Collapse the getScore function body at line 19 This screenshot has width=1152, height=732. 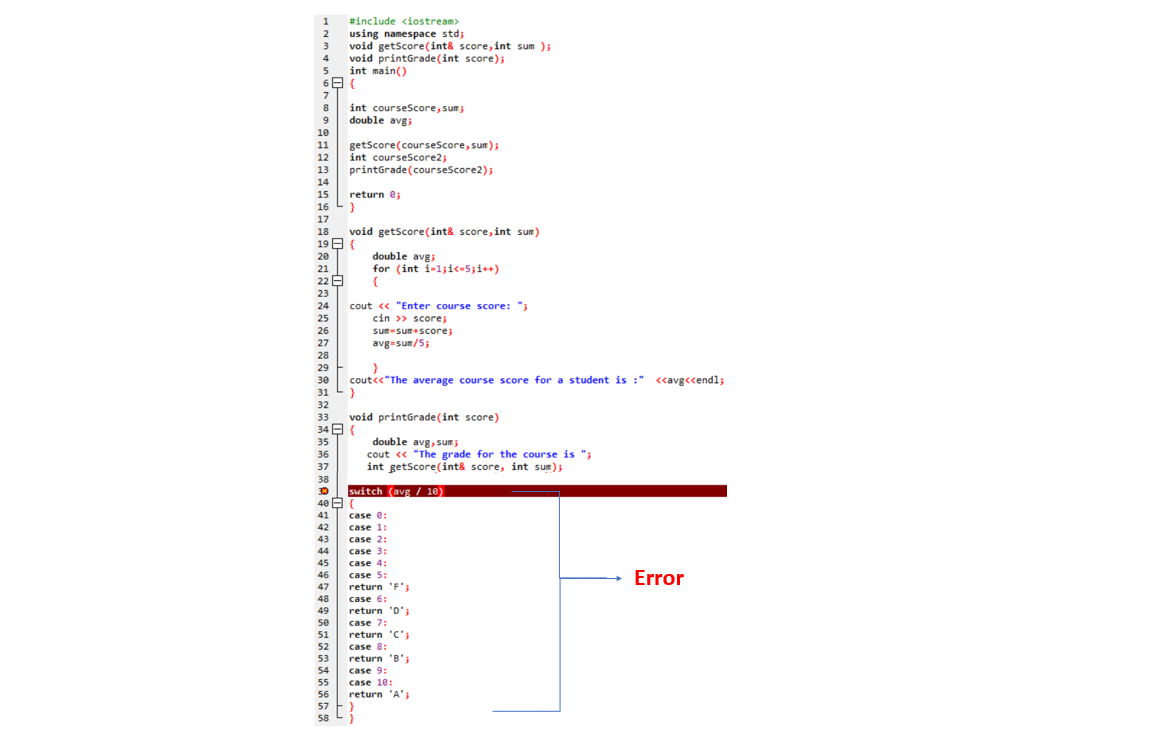(x=337, y=243)
